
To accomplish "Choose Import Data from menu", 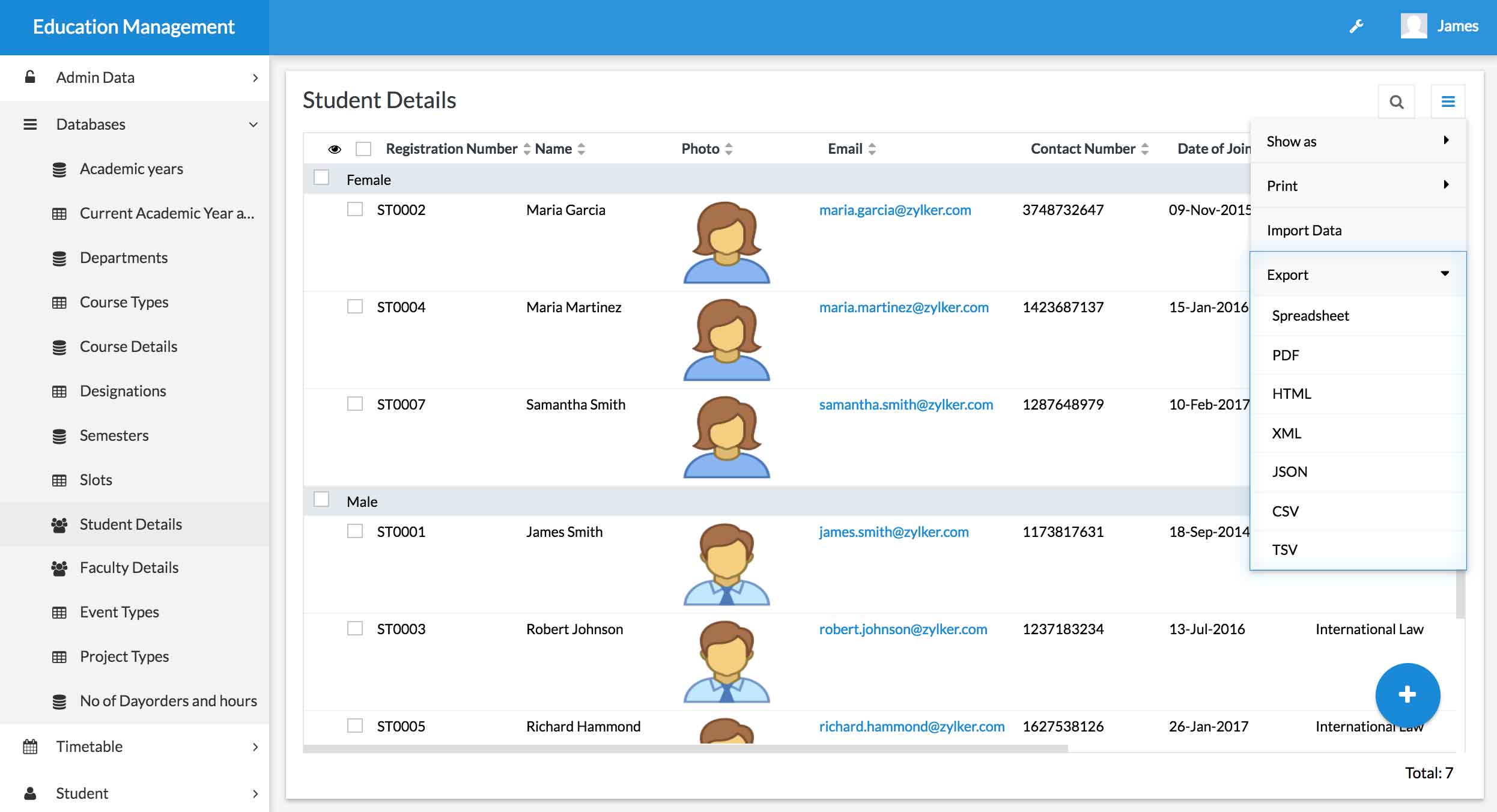I will click(x=1358, y=230).
